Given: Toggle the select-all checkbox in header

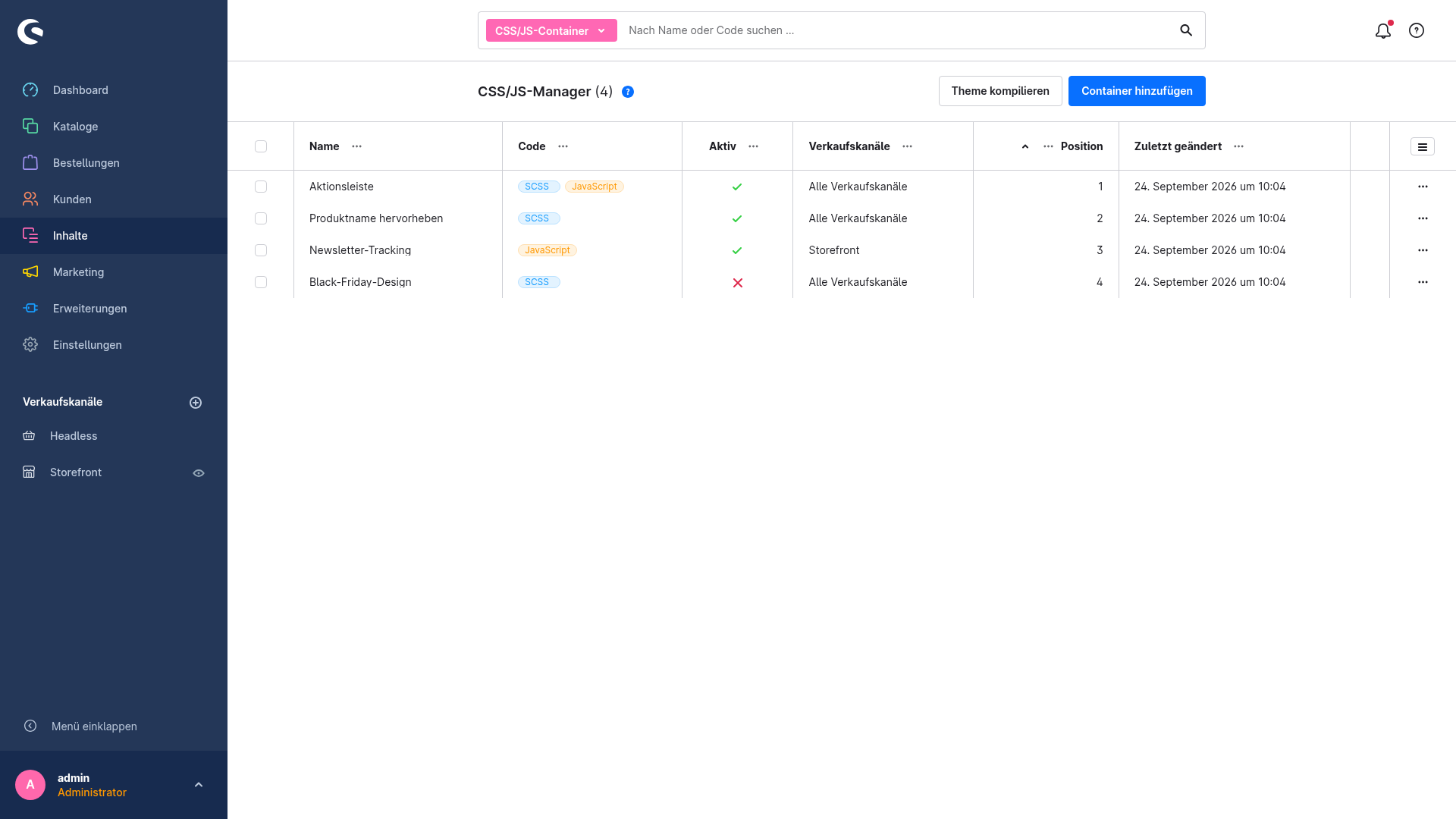Looking at the screenshot, I should tap(261, 146).
